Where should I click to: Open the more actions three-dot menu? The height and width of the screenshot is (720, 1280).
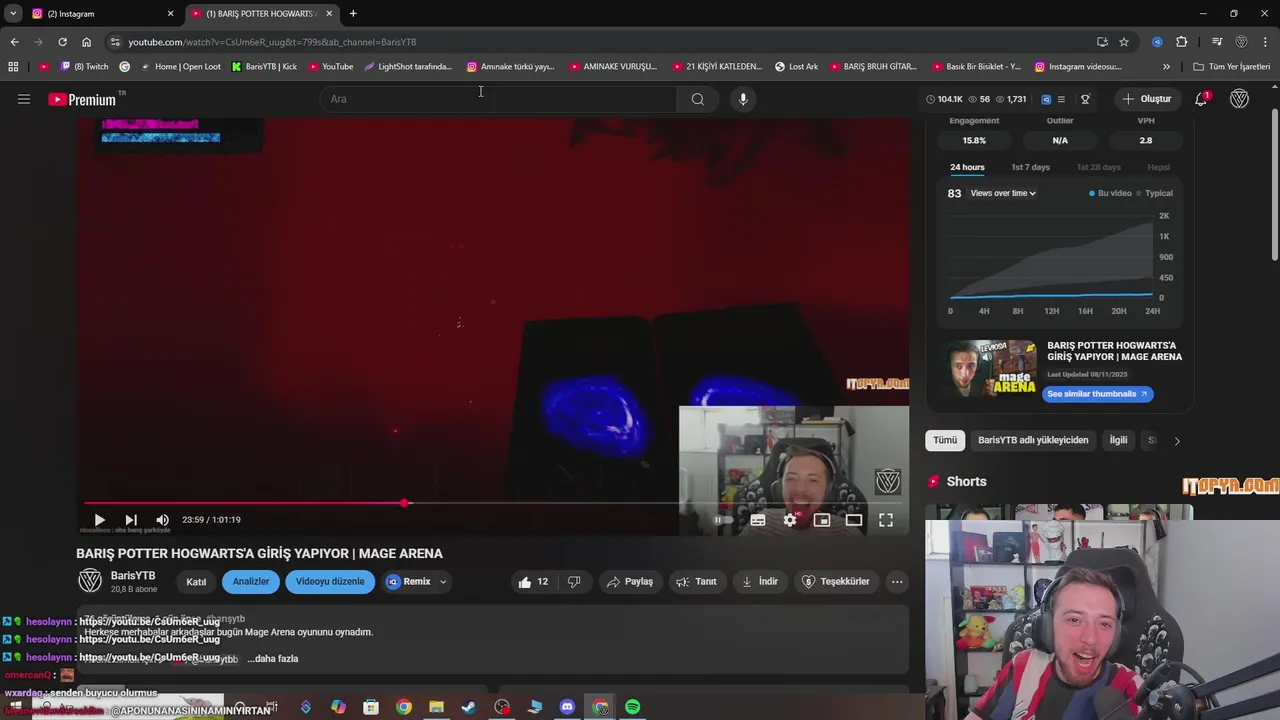click(897, 581)
